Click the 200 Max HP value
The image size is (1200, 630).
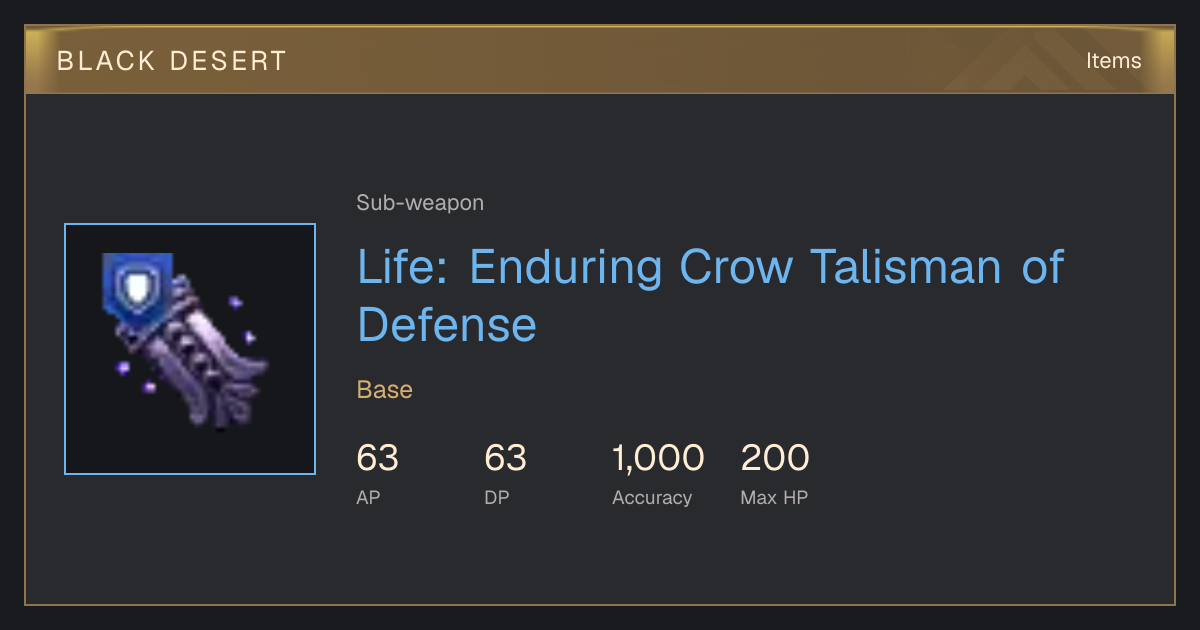pos(775,458)
